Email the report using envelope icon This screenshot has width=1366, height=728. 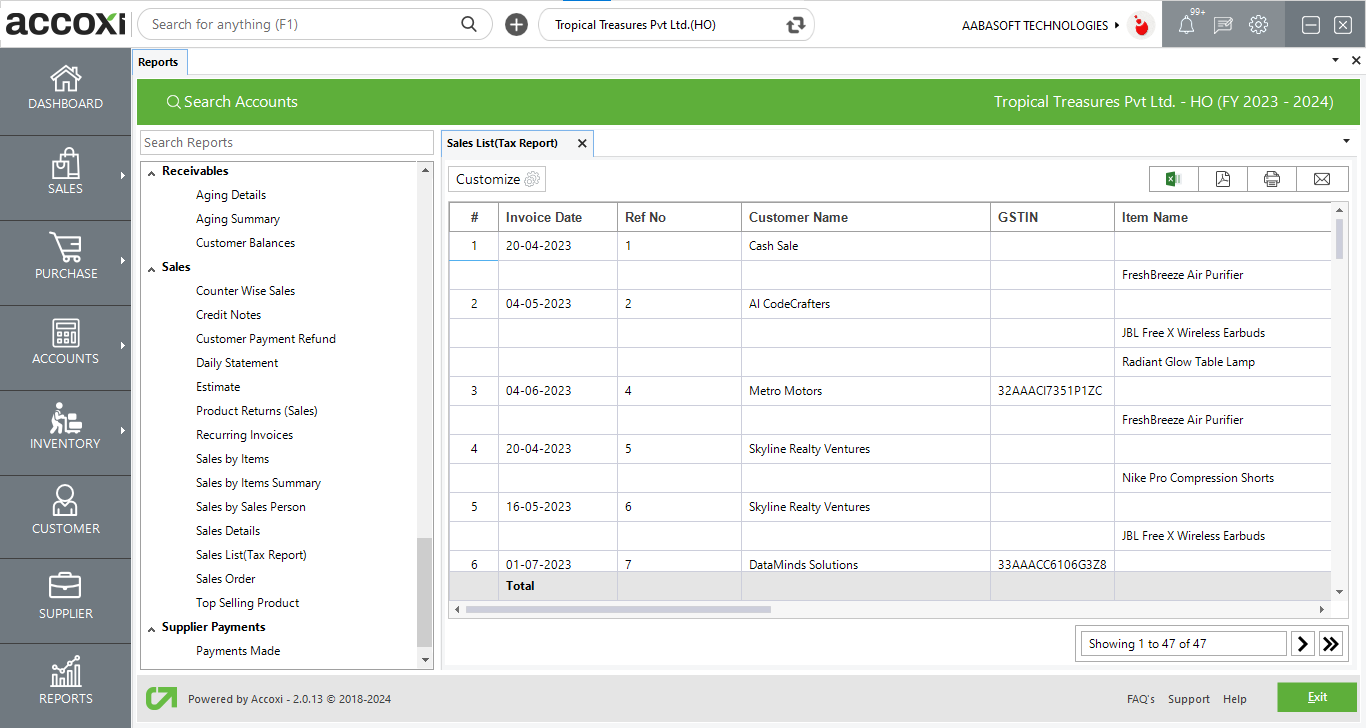tap(1322, 179)
